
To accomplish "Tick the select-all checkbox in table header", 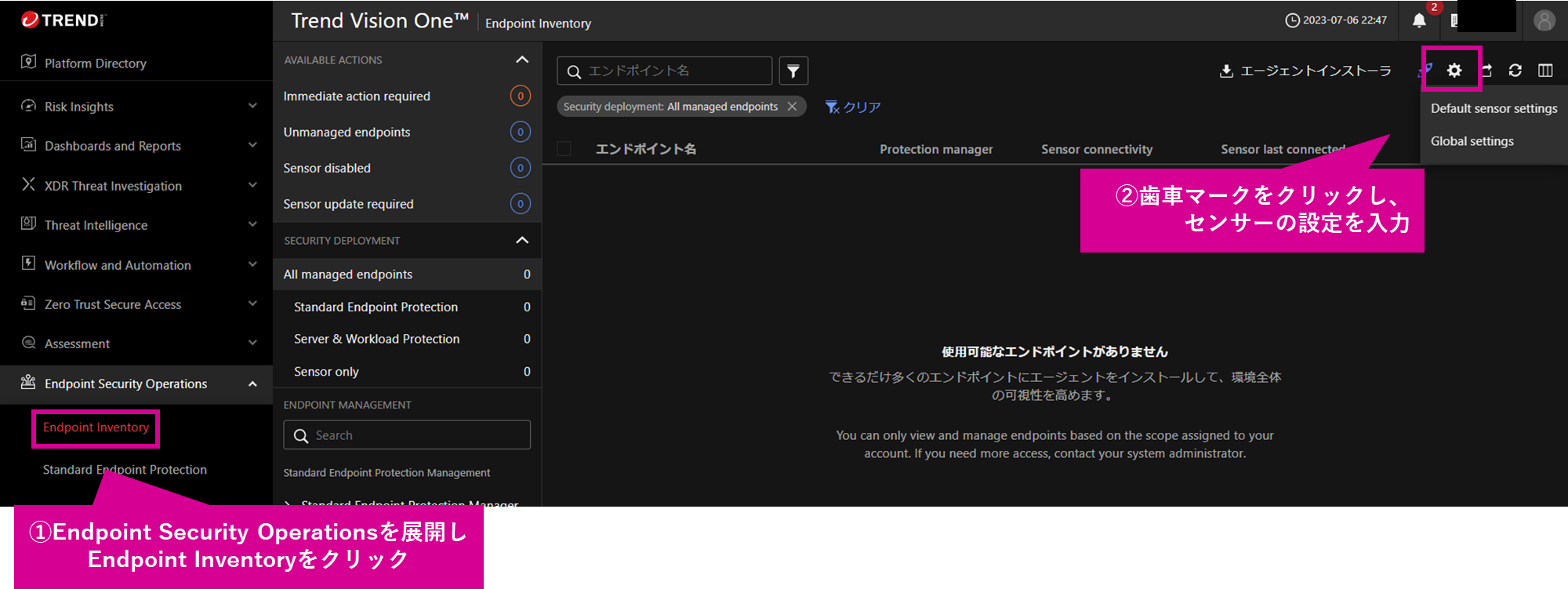I will pyautogui.click(x=564, y=149).
